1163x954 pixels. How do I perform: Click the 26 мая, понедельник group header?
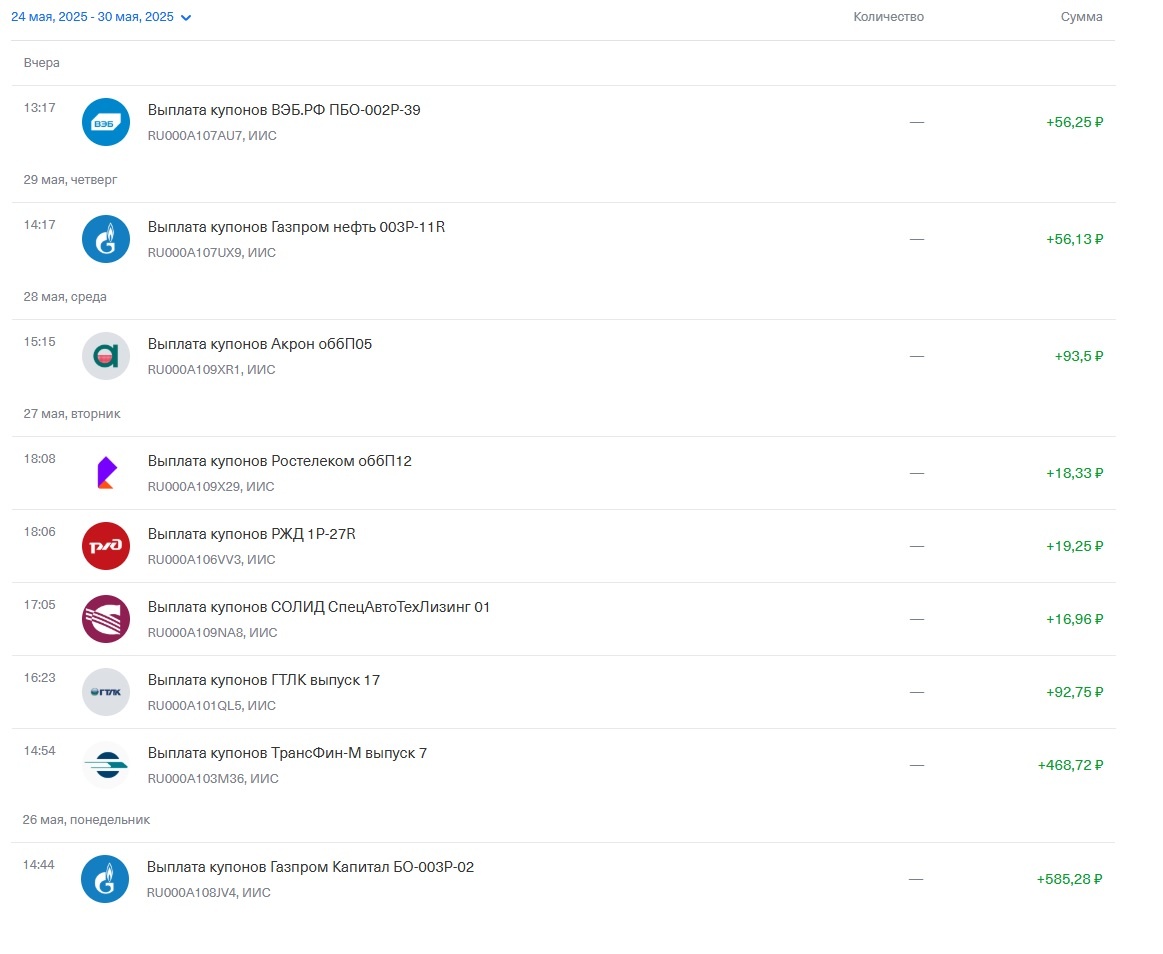tap(86, 820)
